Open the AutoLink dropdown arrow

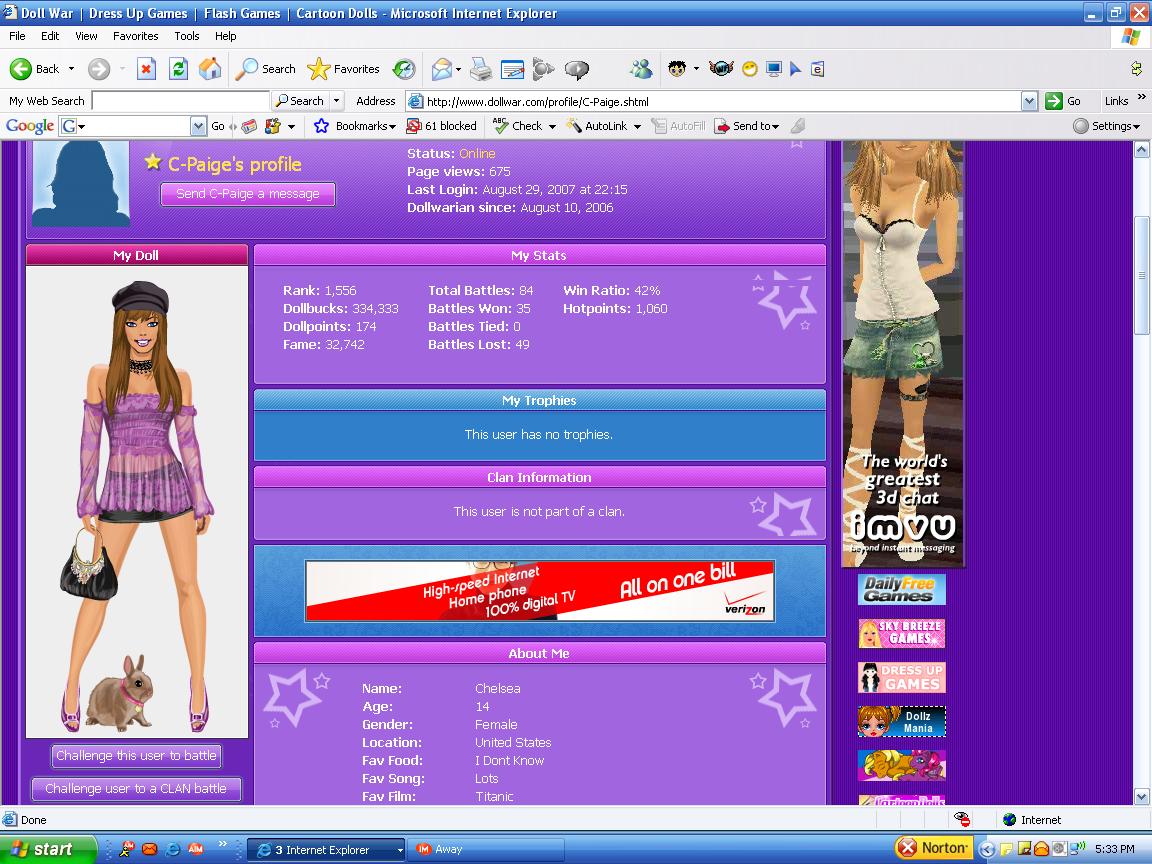pyautogui.click(x=637, y=126)
